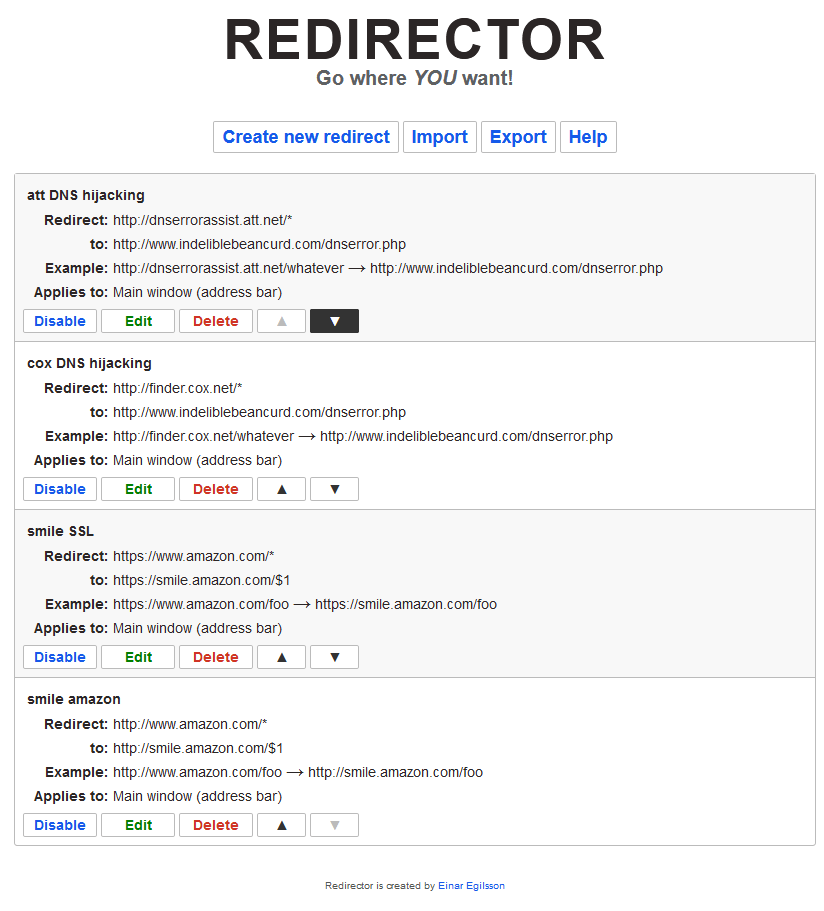Move cox DNS hijacking rule down

click(x=333, y=488)
